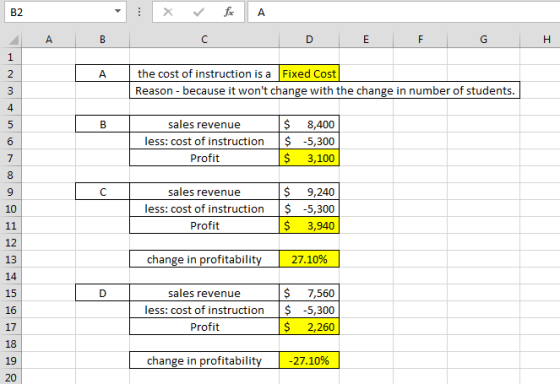
Task: Select row 18 header
Action: tap(10, 344)
